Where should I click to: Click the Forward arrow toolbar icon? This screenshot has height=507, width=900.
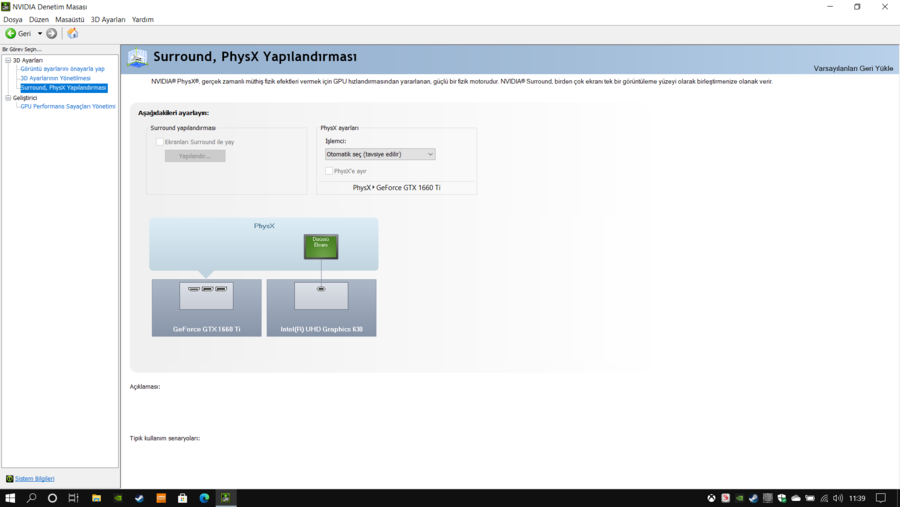pyautogui.click(x=52, y=33)
